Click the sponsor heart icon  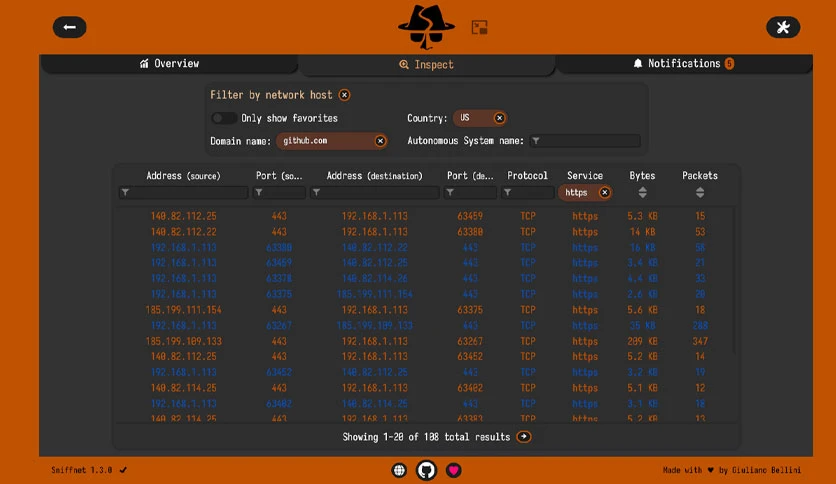[x=454, y=470]
